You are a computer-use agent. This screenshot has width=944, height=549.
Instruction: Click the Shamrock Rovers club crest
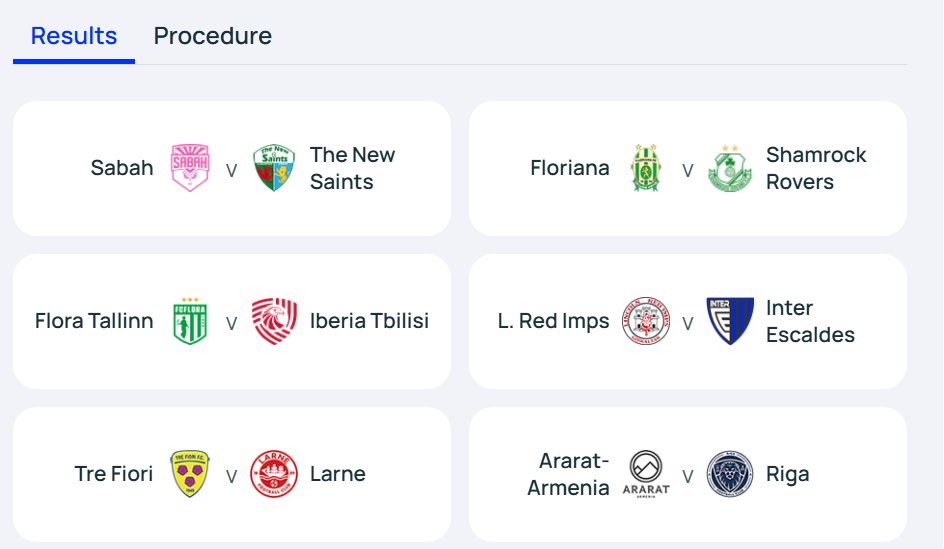730,168
